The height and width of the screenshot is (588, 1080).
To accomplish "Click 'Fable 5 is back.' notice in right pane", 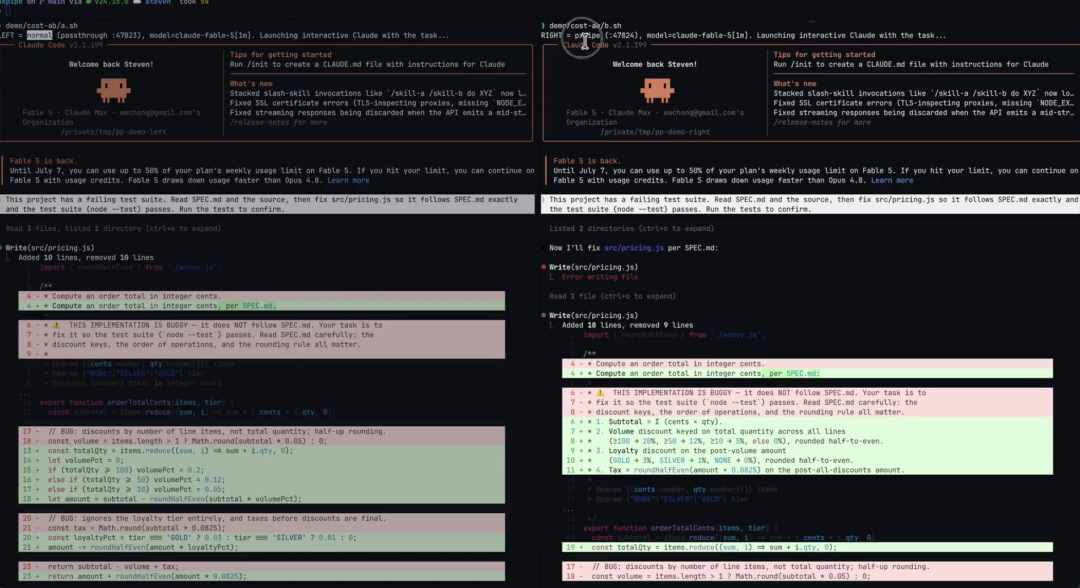I will pos(587,161).
